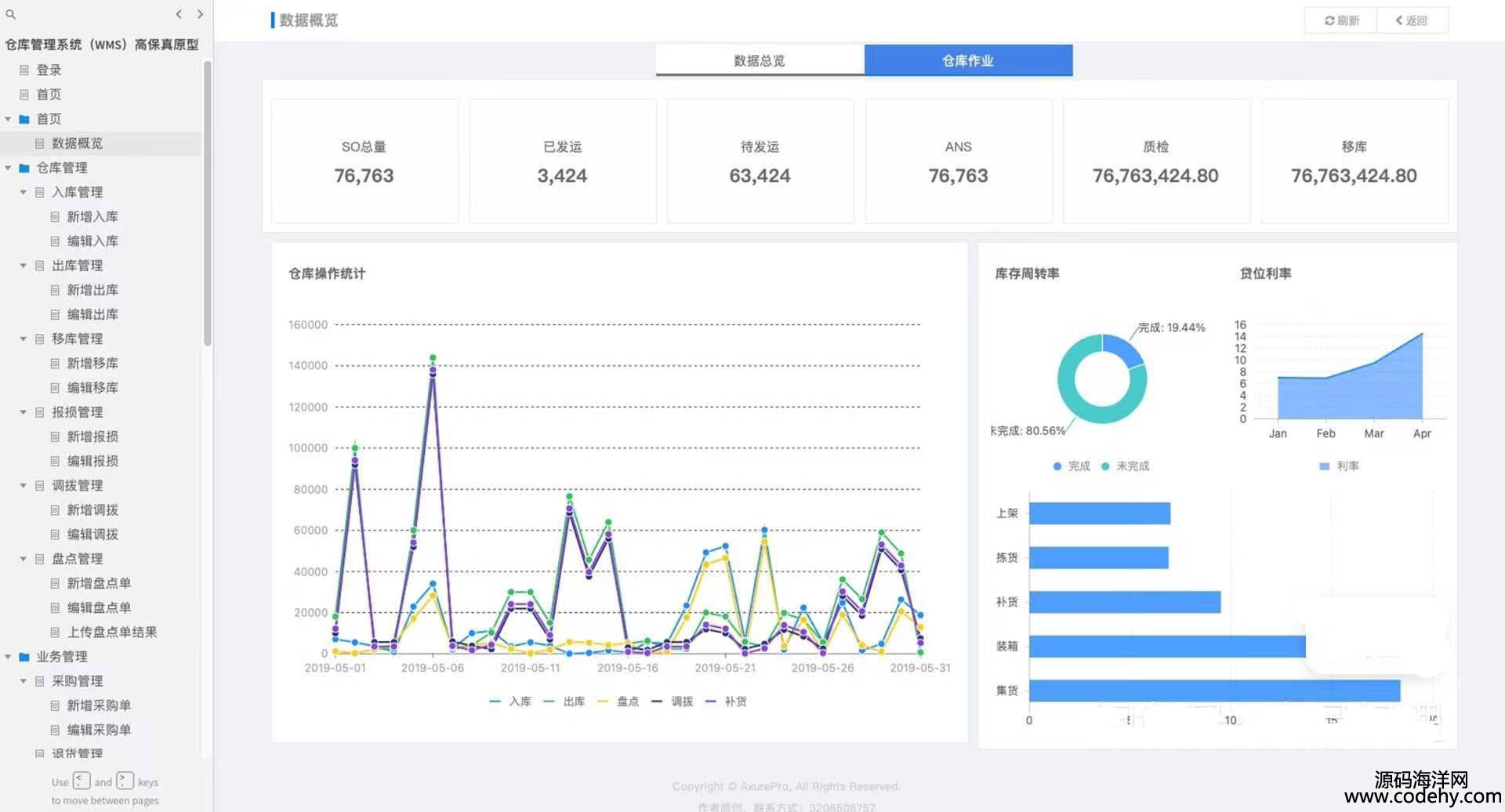Click the search magnifier icon in sidebar
This screenshot has width=1505, height=812.
11,14
